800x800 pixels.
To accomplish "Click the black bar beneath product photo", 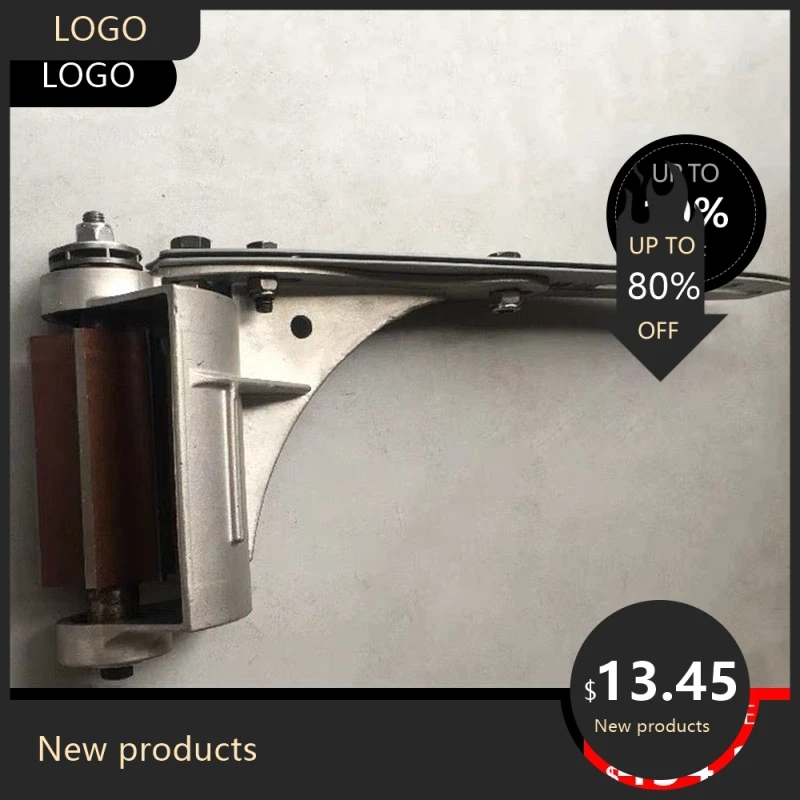I will coord(291,693).
